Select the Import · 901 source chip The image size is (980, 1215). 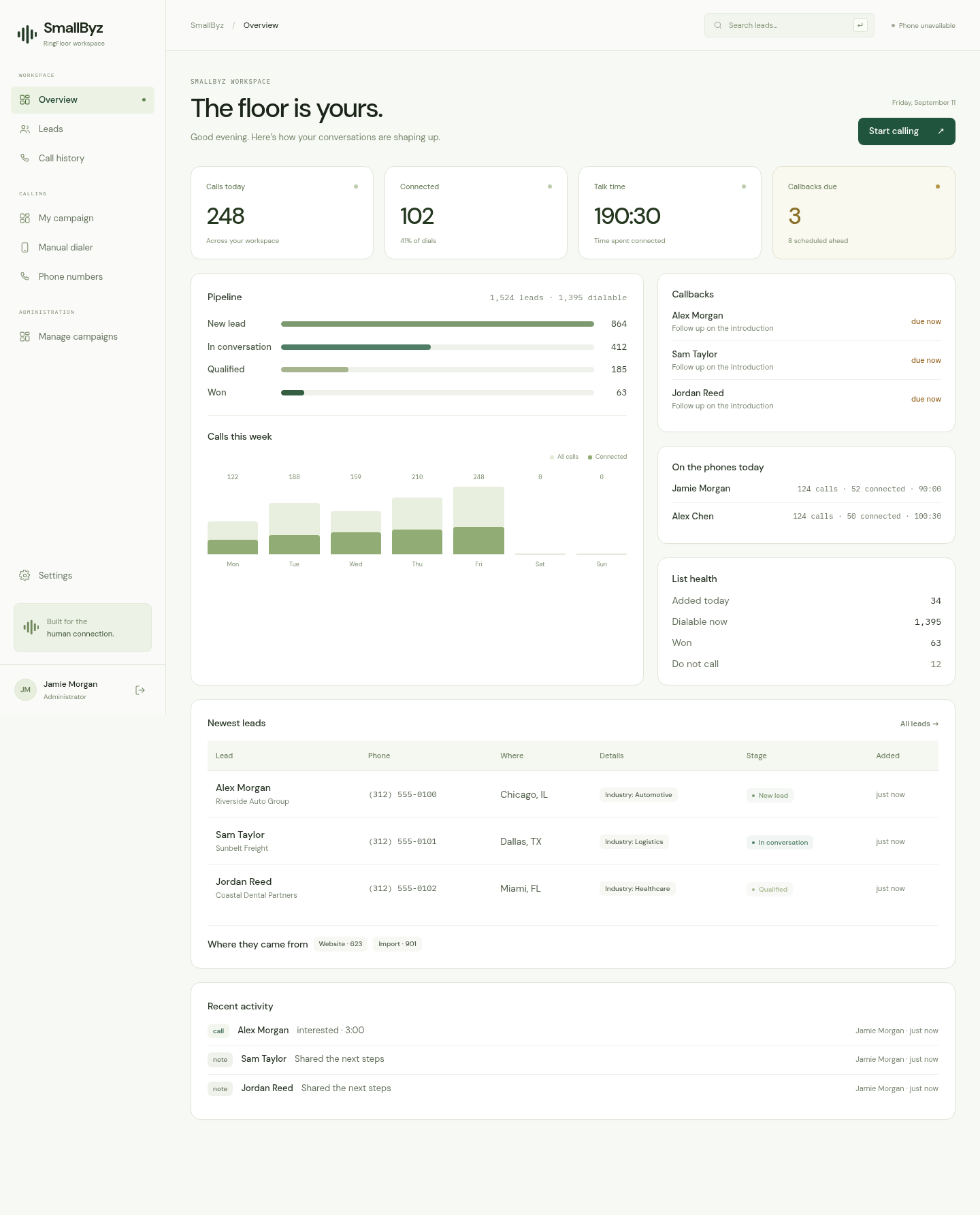(397, 944)
